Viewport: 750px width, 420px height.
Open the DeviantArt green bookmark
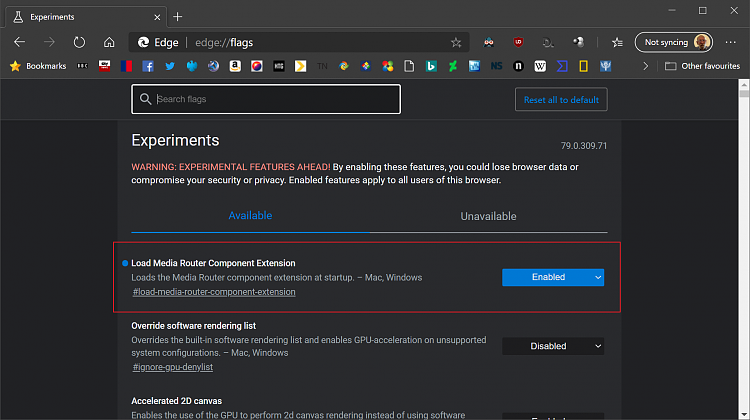coord(452,66)
